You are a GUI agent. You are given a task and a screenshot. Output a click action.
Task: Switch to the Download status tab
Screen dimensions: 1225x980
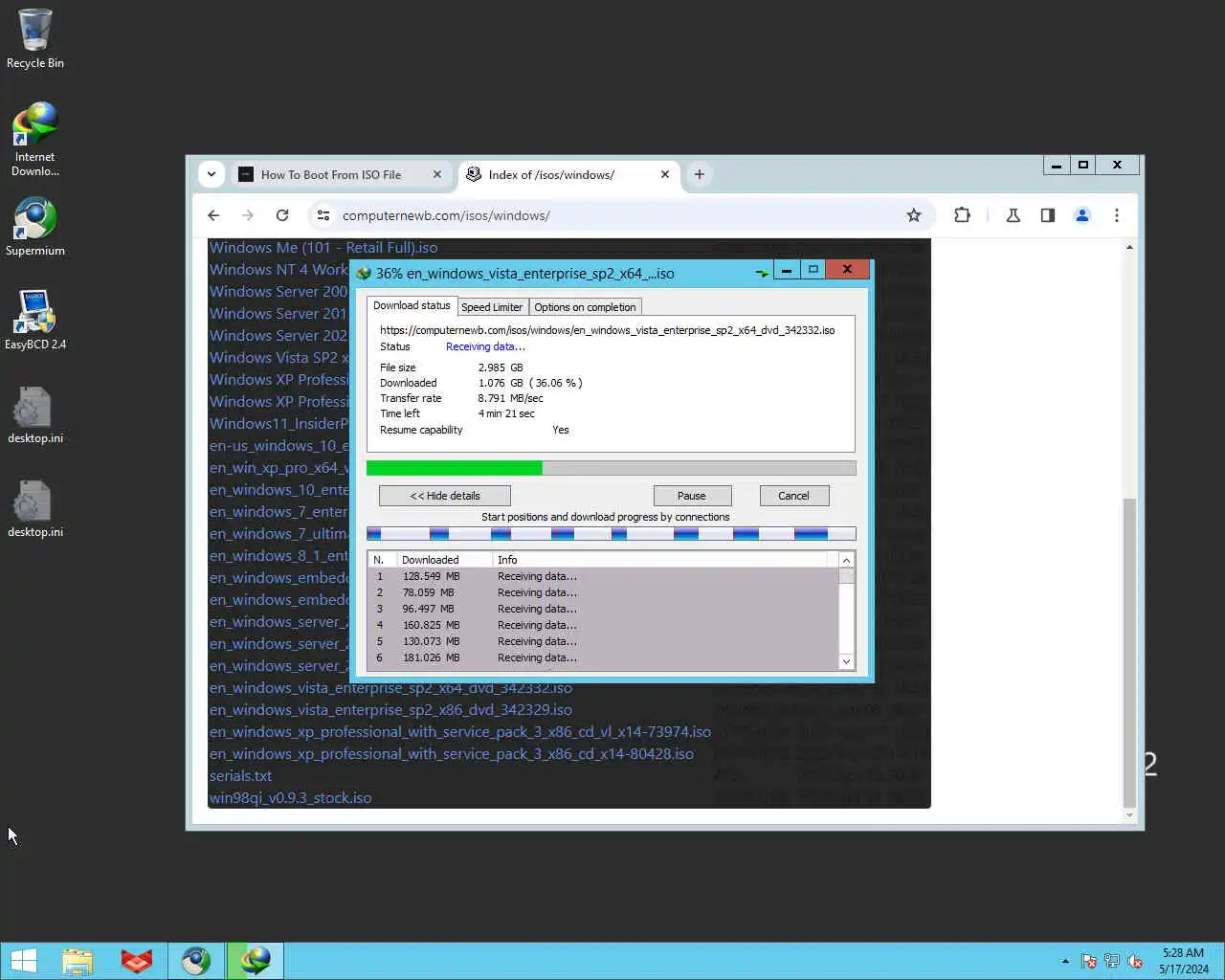(412, 305)
